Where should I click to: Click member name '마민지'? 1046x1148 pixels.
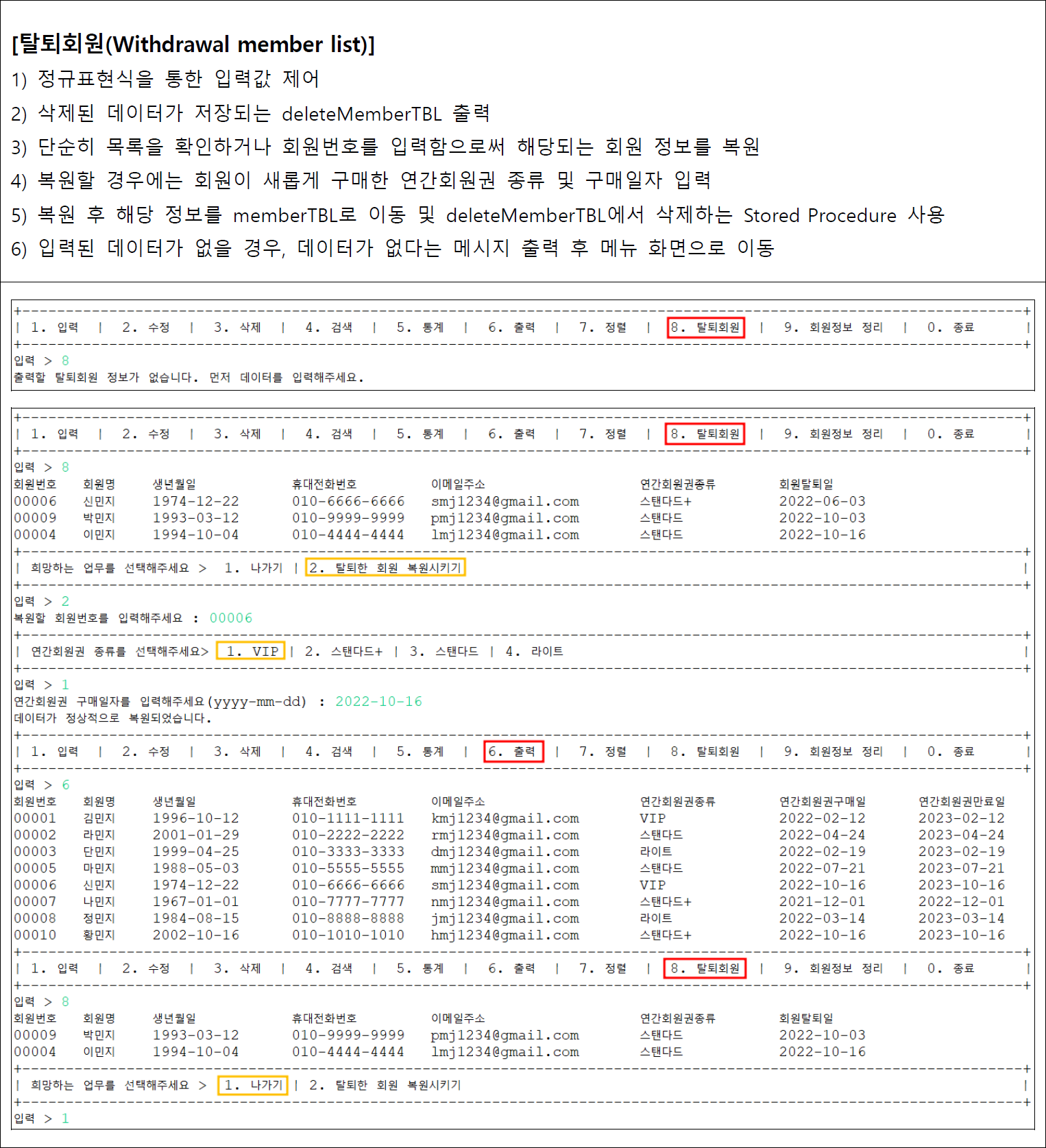99,868
